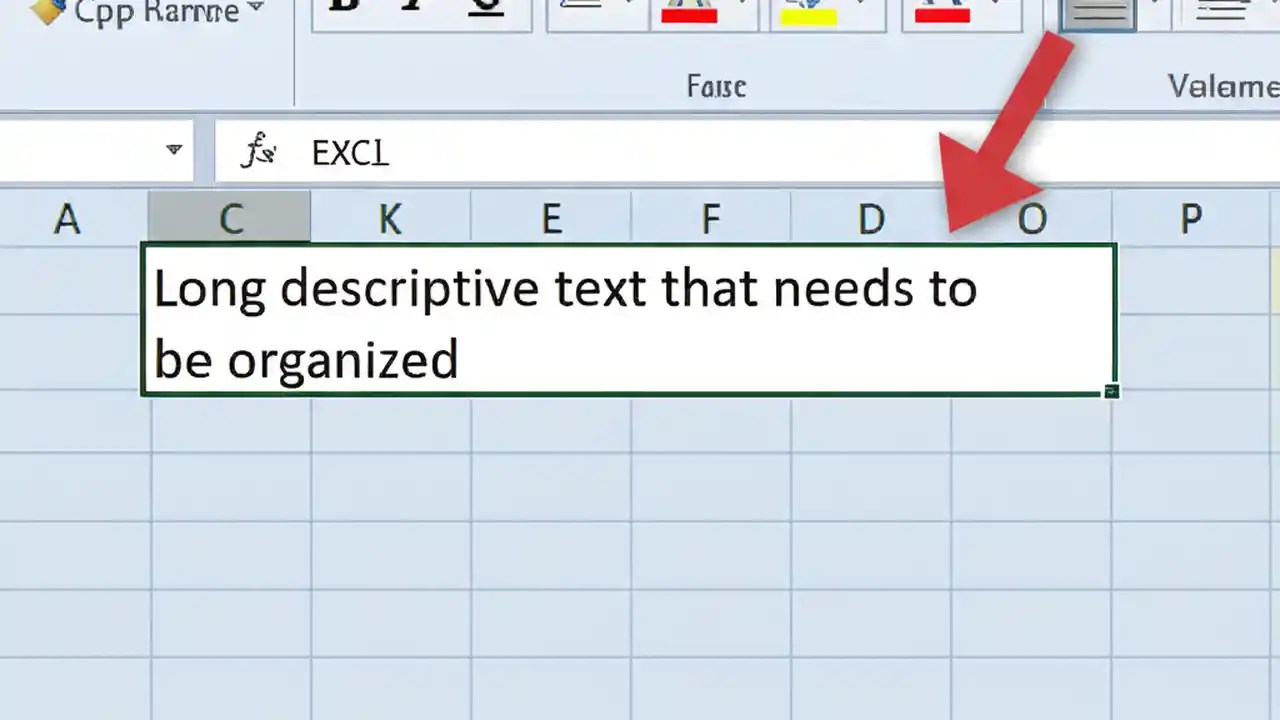Apply underline formatting to the text

(x=485, y=8)
